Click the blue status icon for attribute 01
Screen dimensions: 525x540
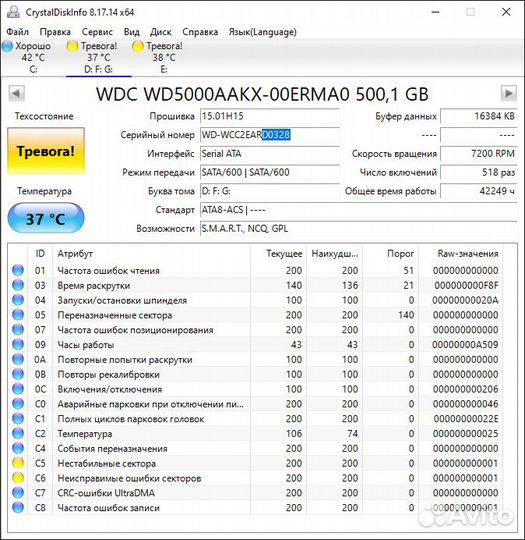point(18,270)
